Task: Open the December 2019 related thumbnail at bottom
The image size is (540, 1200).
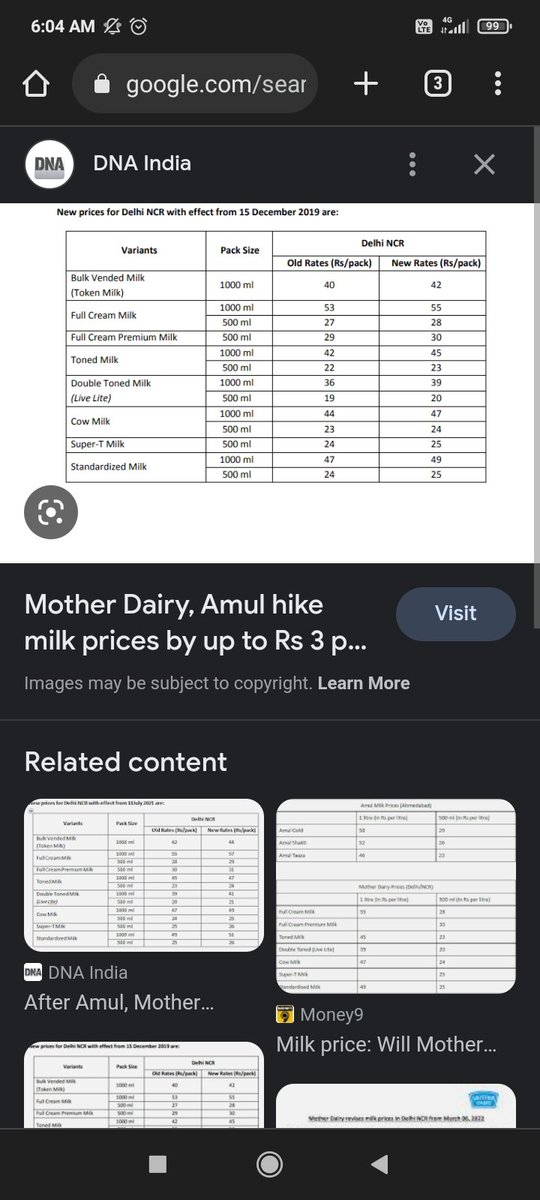Action: point(144,1086)
